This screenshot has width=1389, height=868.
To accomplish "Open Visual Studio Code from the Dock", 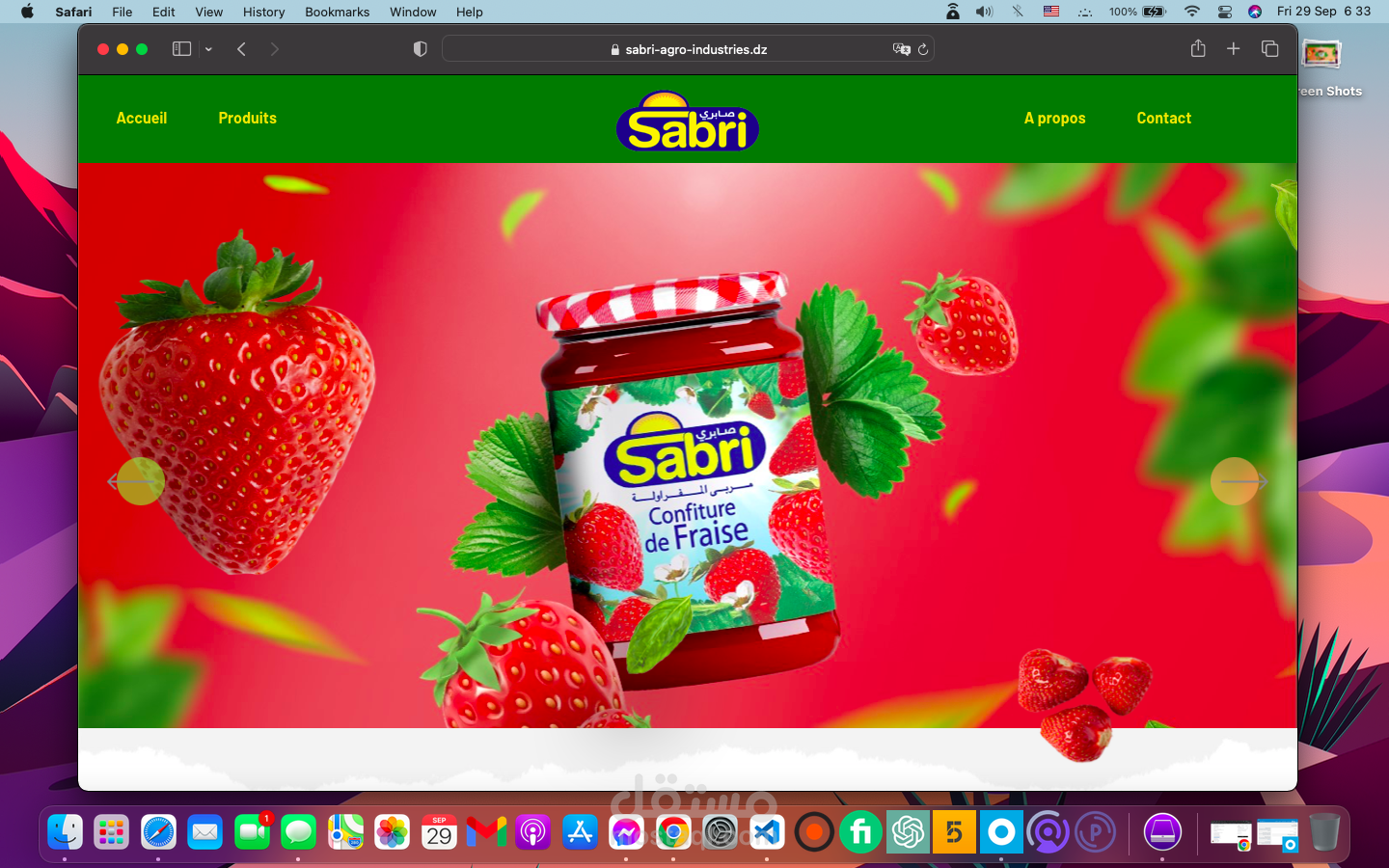I will click(767, 832).
